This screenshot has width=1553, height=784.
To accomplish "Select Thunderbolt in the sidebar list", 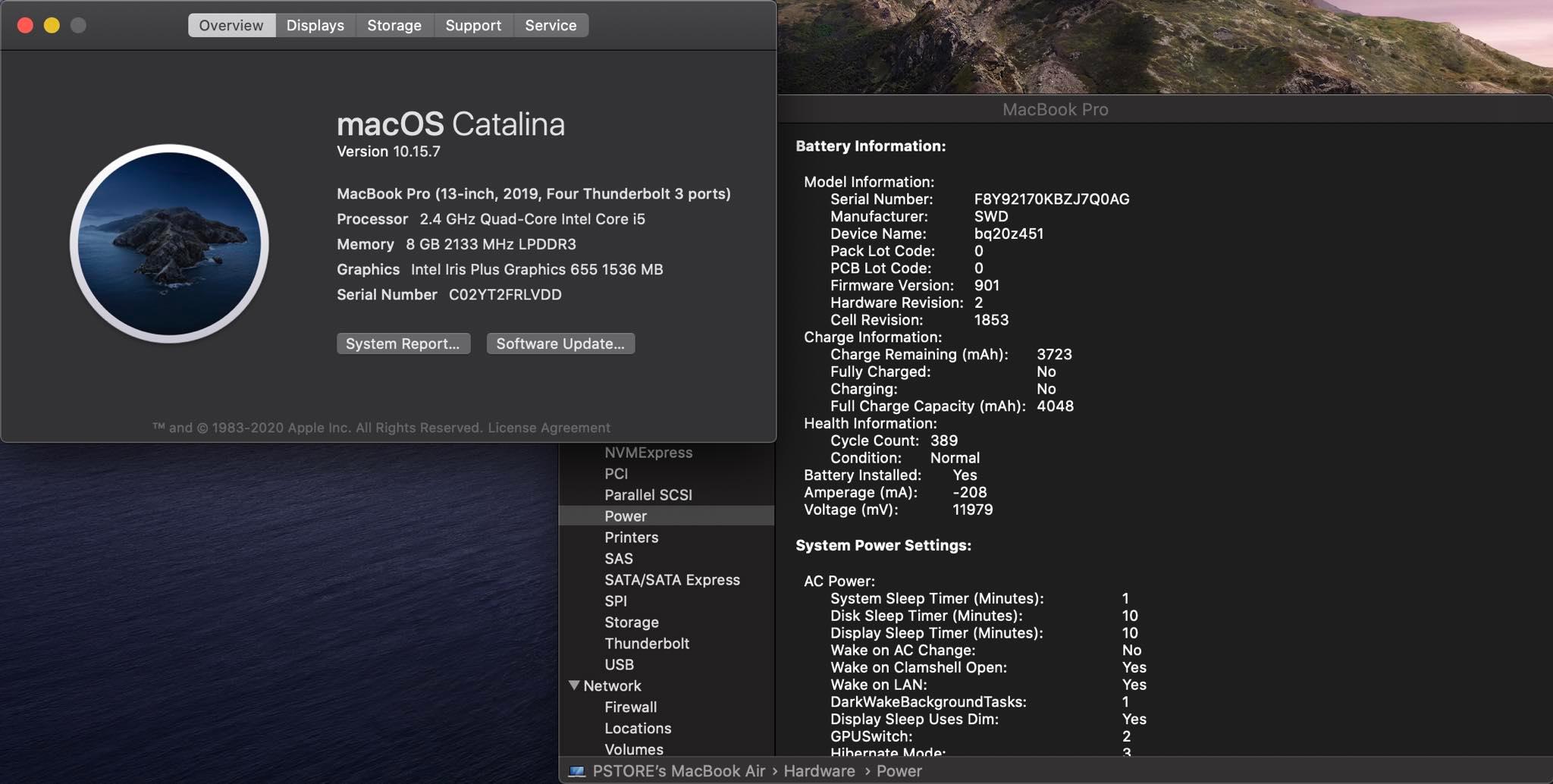I will pyautogui.click(x=646, y=643).
